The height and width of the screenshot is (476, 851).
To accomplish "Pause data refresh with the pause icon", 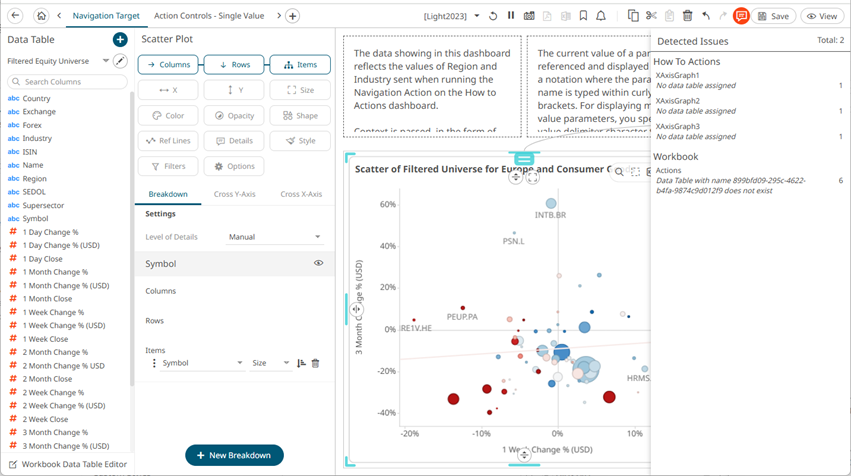I will pyautogui.click(x=511, y=16).
